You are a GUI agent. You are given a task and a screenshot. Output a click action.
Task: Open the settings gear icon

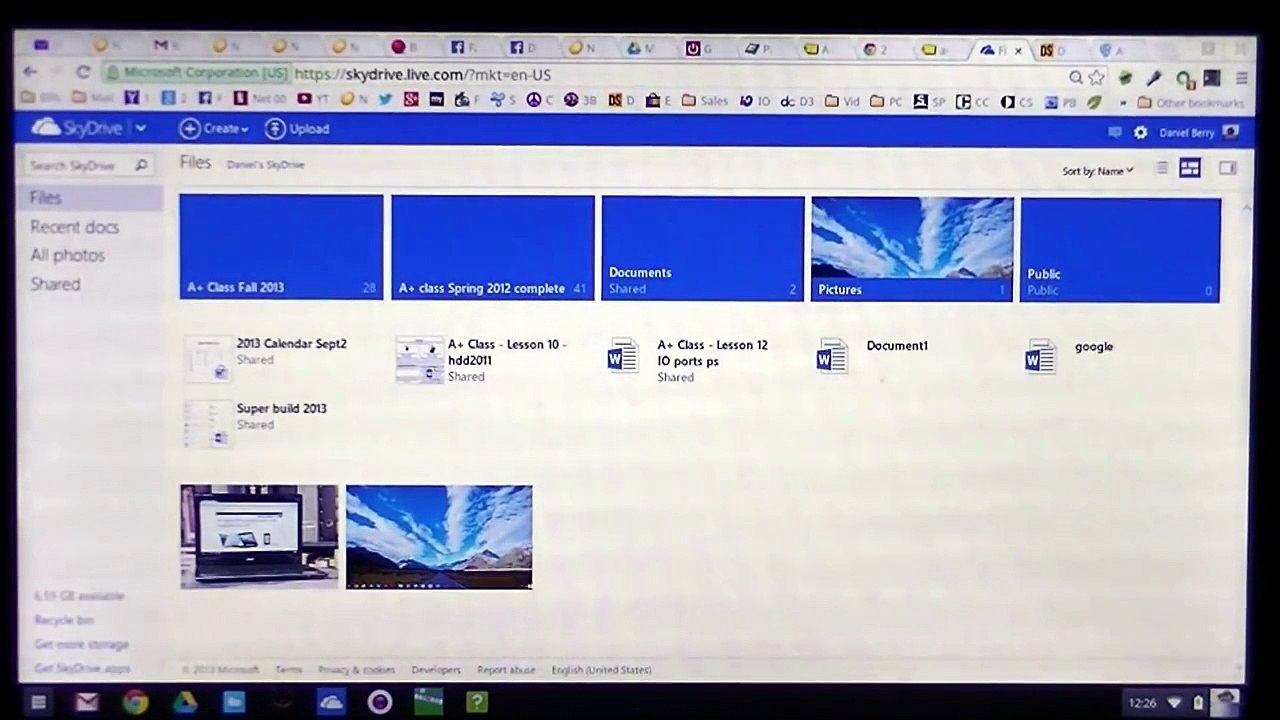pyautogui.click(x=1140, y=132)
